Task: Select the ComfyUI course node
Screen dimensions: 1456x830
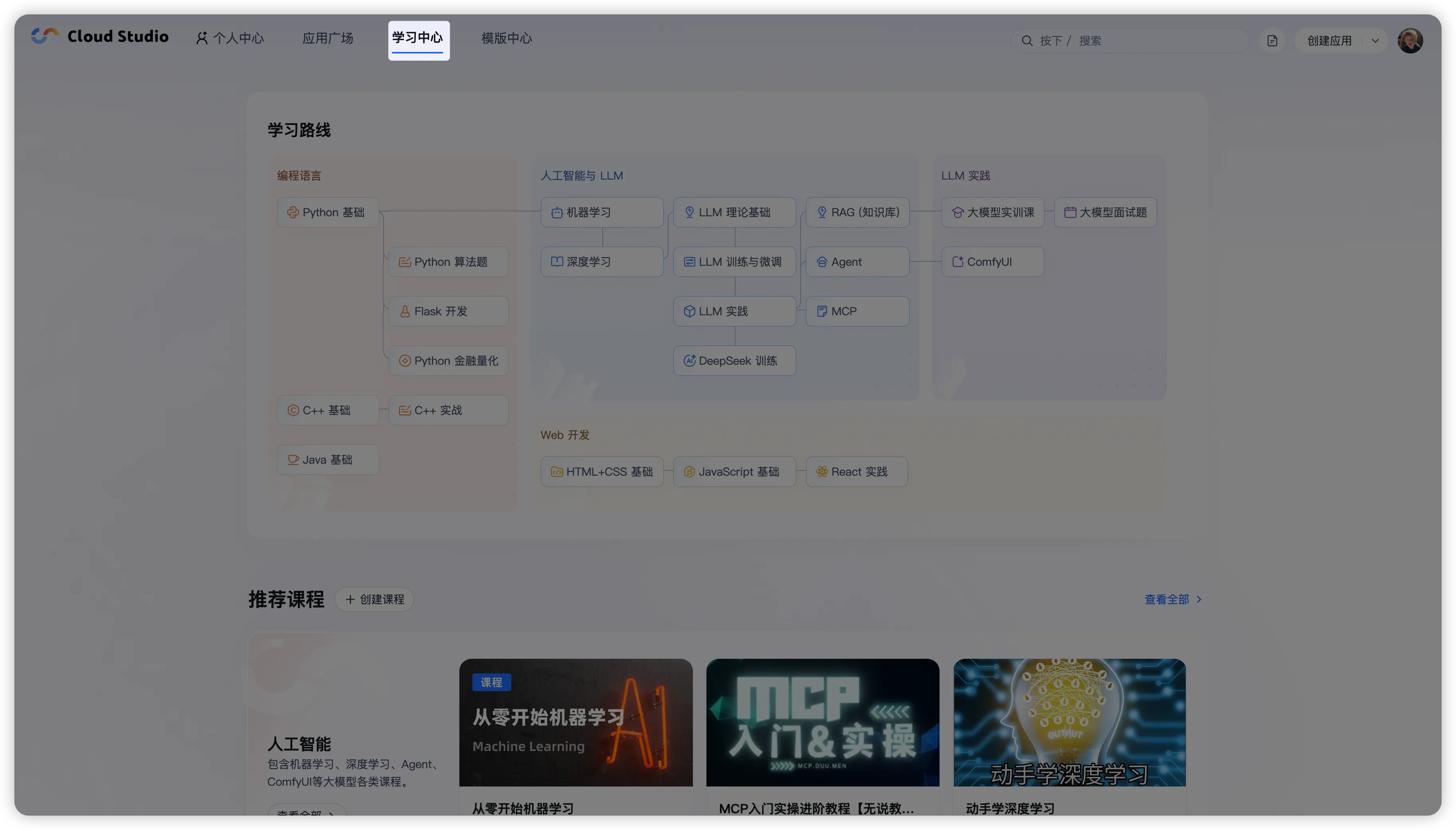Action: coord(992,262)
